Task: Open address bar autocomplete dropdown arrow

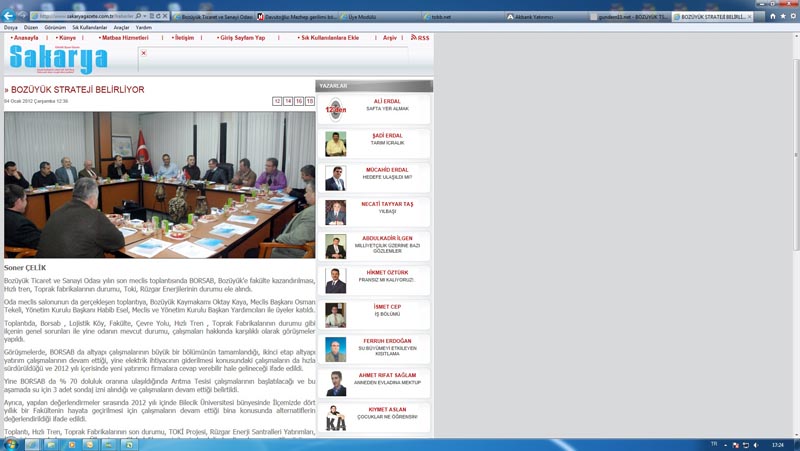Action: coord(145,16)
